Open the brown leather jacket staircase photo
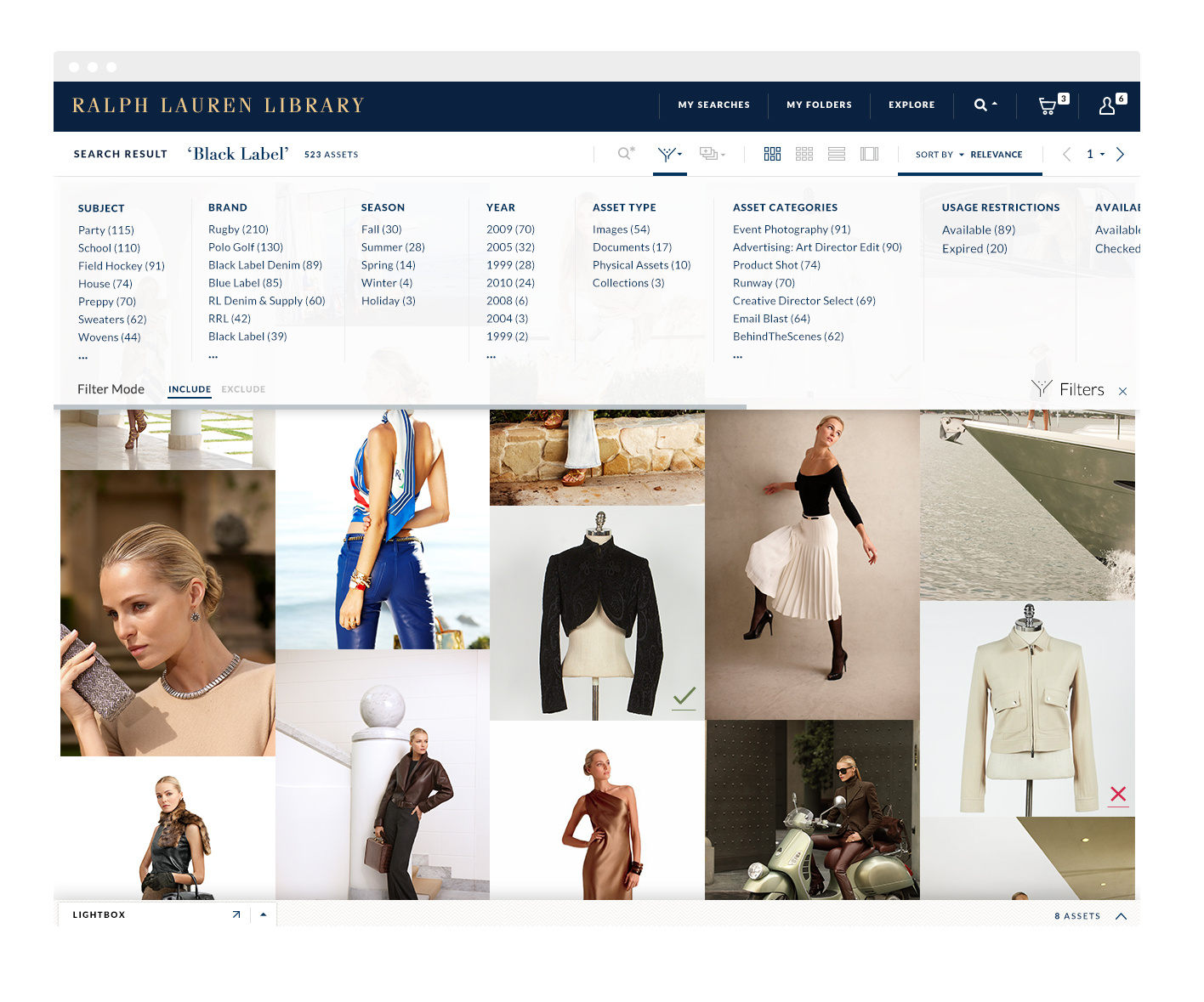The height and width of the screenshot is (1002, 1204). coord(383,774)
